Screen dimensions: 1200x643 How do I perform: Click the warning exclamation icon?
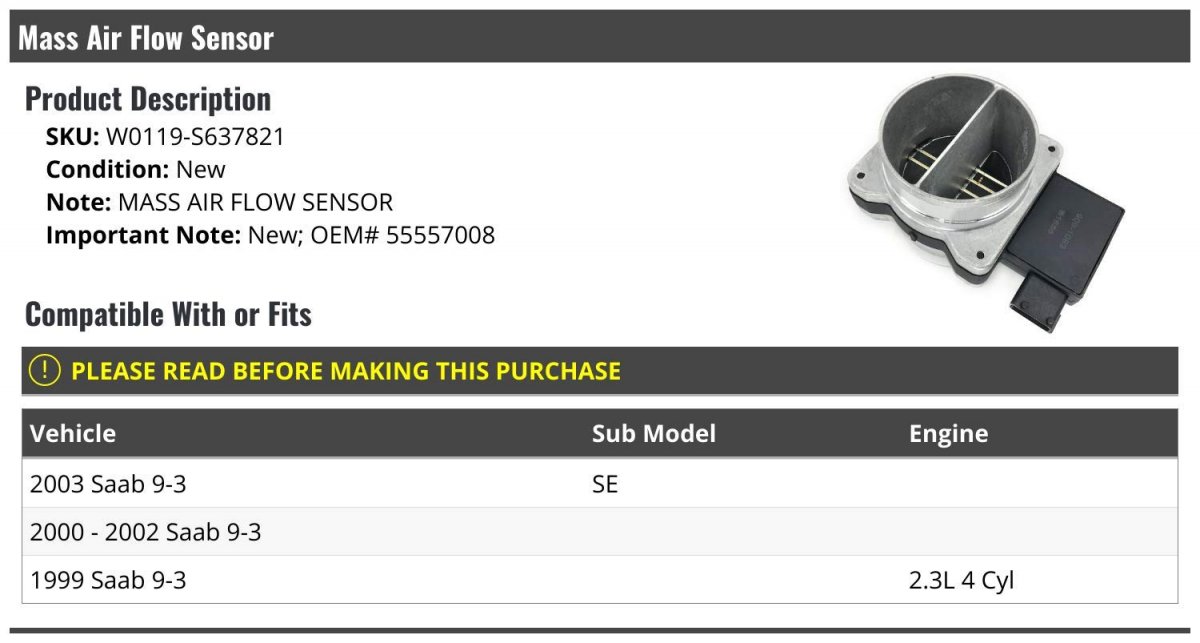click(x=45, y=370)
